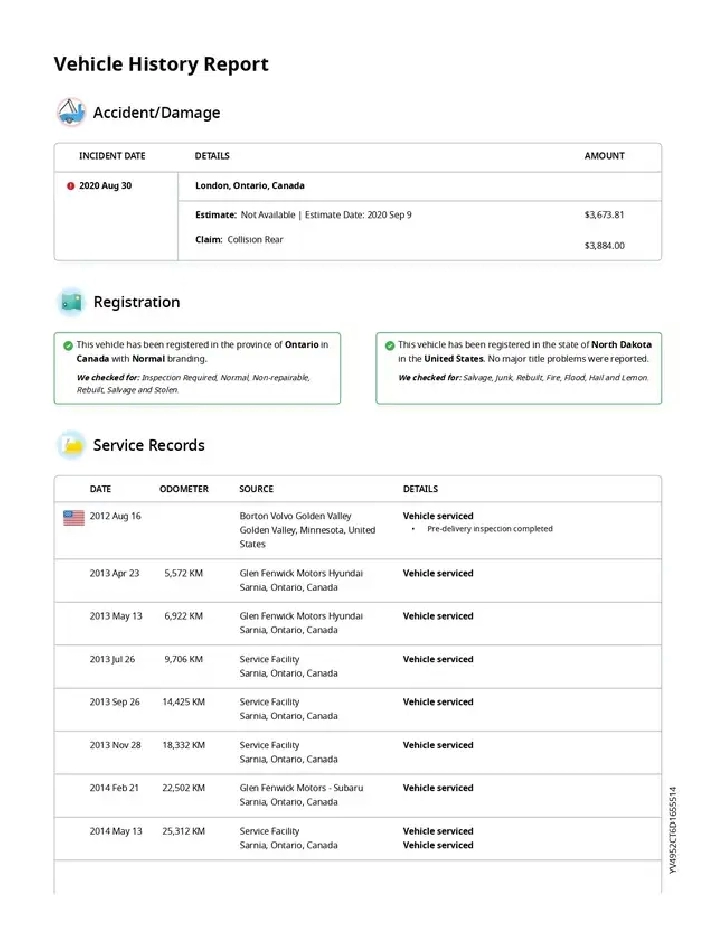Screen dimensions: 716x927
Task: Click the 14,425 KM odometer reading
Action: 183,702
